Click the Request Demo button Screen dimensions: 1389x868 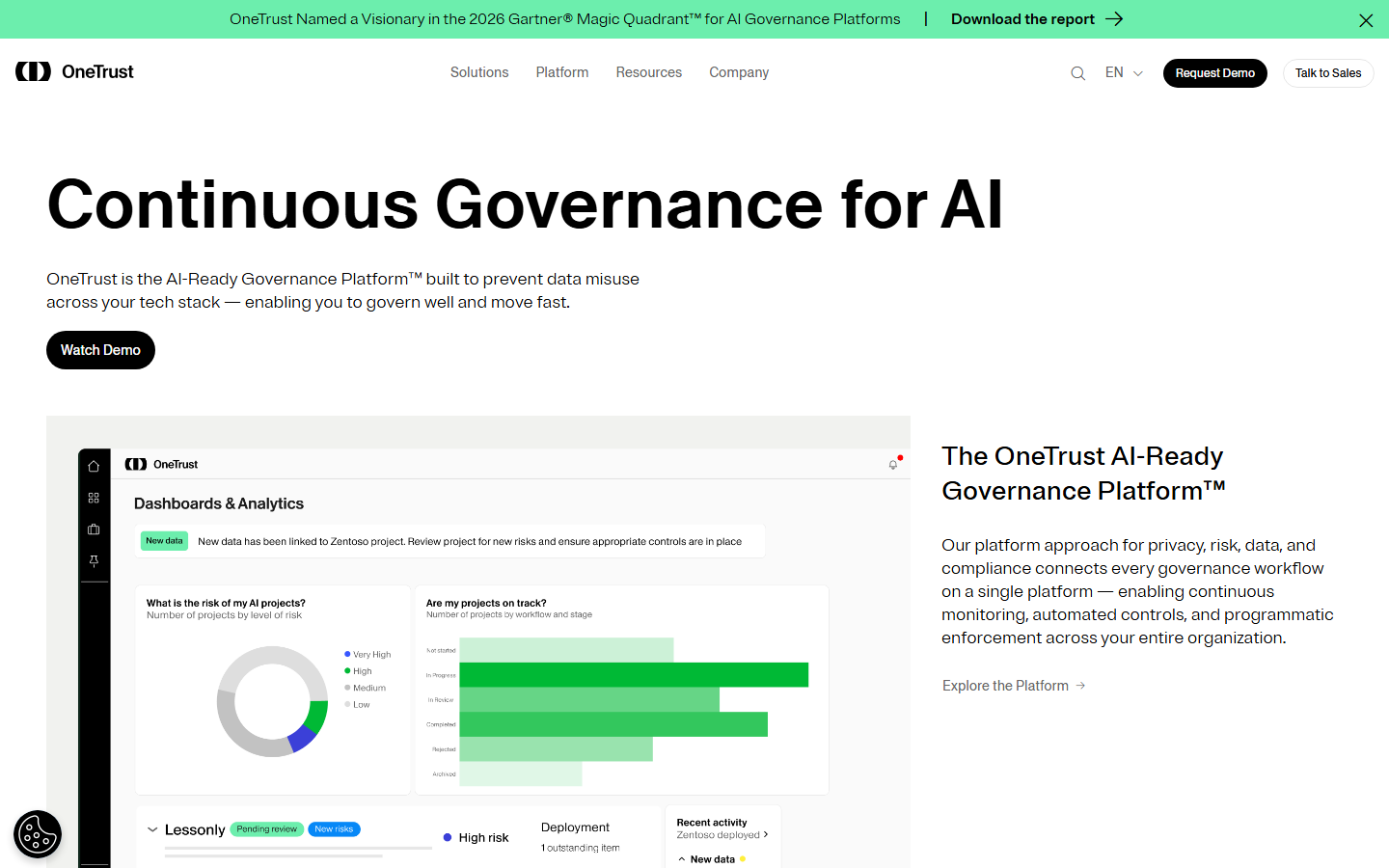1215,73
